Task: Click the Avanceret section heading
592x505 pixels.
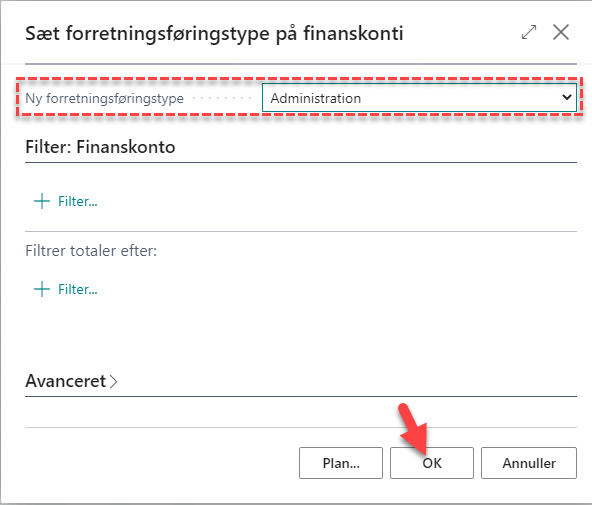Action: click(x=66, y=381)
